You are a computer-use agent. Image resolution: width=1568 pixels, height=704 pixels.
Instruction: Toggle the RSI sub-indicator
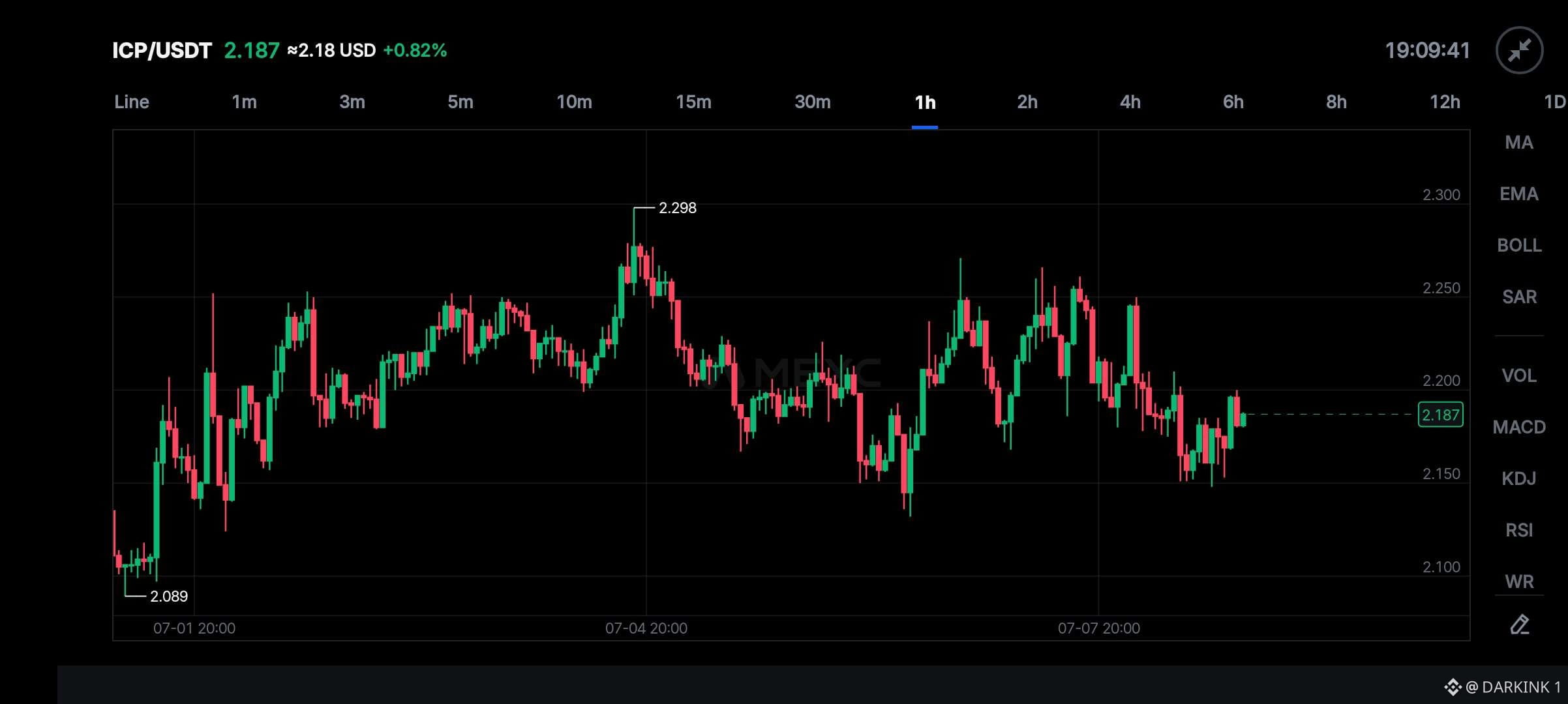coord(1519,530)
